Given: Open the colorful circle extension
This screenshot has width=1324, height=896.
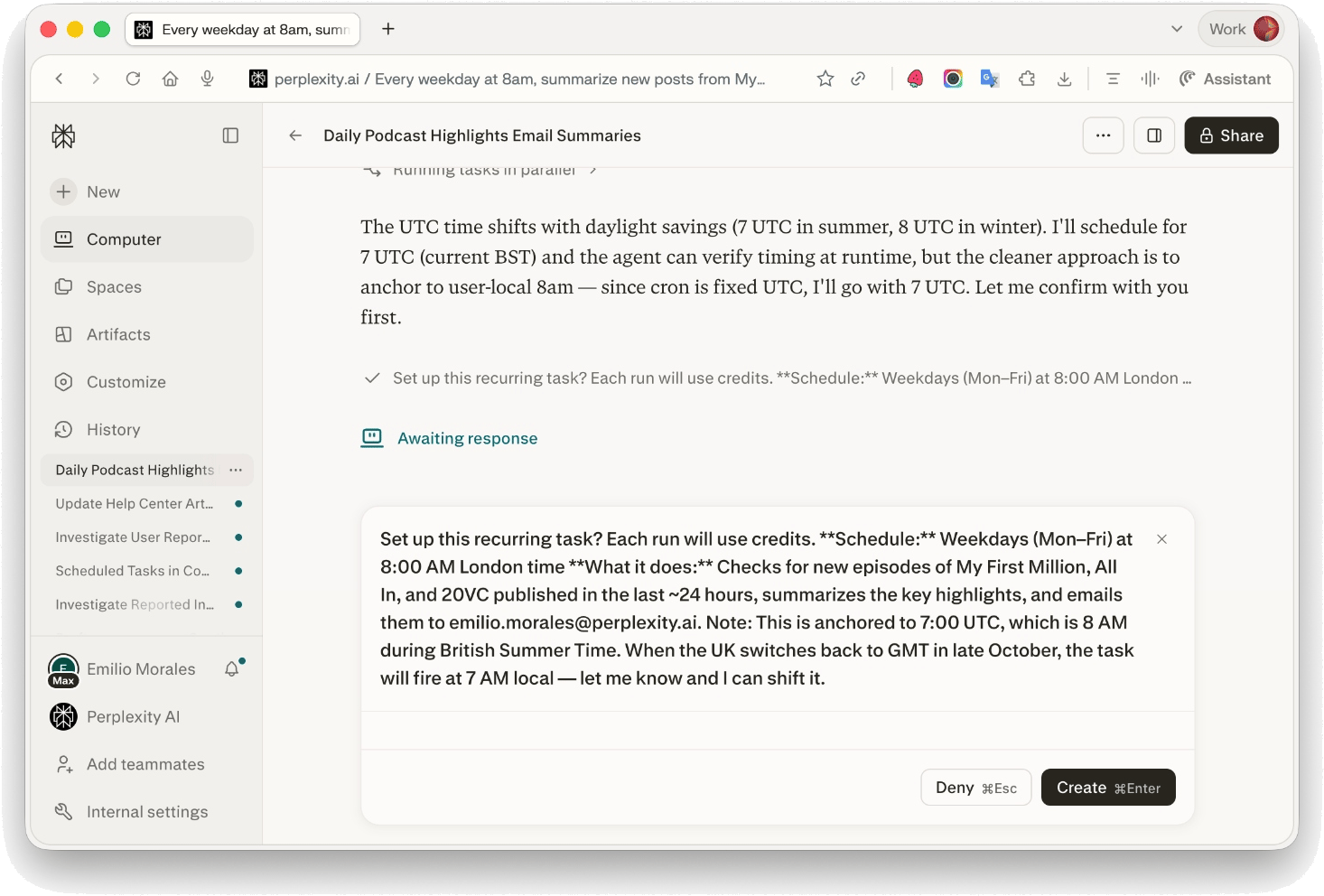Looking at the screenshot, I should (x=953, y=79).
